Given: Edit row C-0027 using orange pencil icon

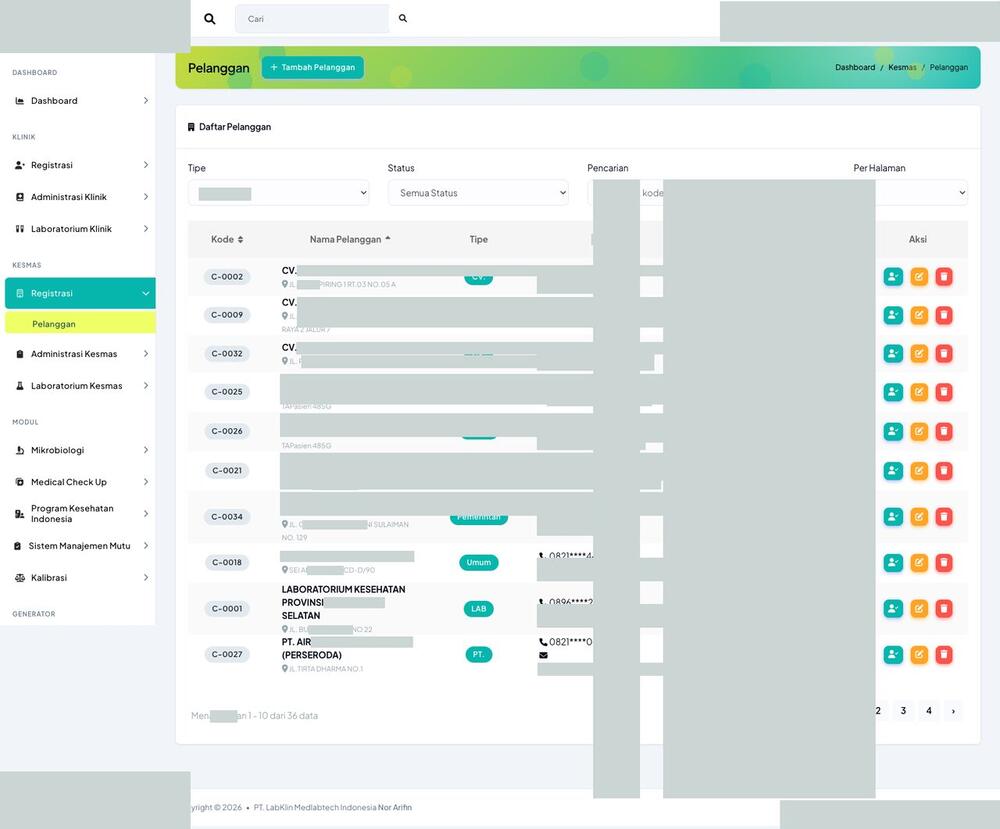Looking at the screenshot, I should point(918,654).
